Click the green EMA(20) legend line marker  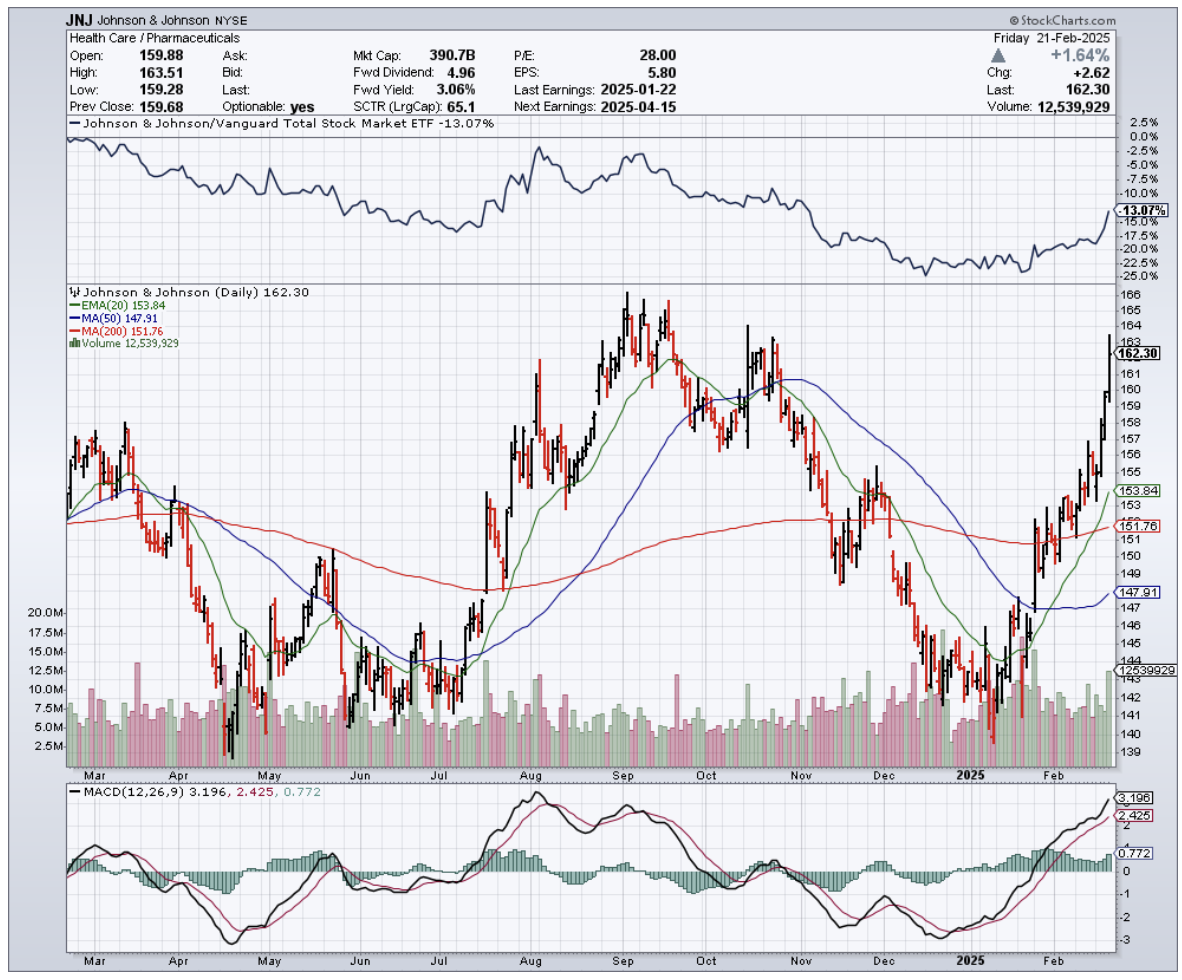pyautogui.click(x=73, y=305)
